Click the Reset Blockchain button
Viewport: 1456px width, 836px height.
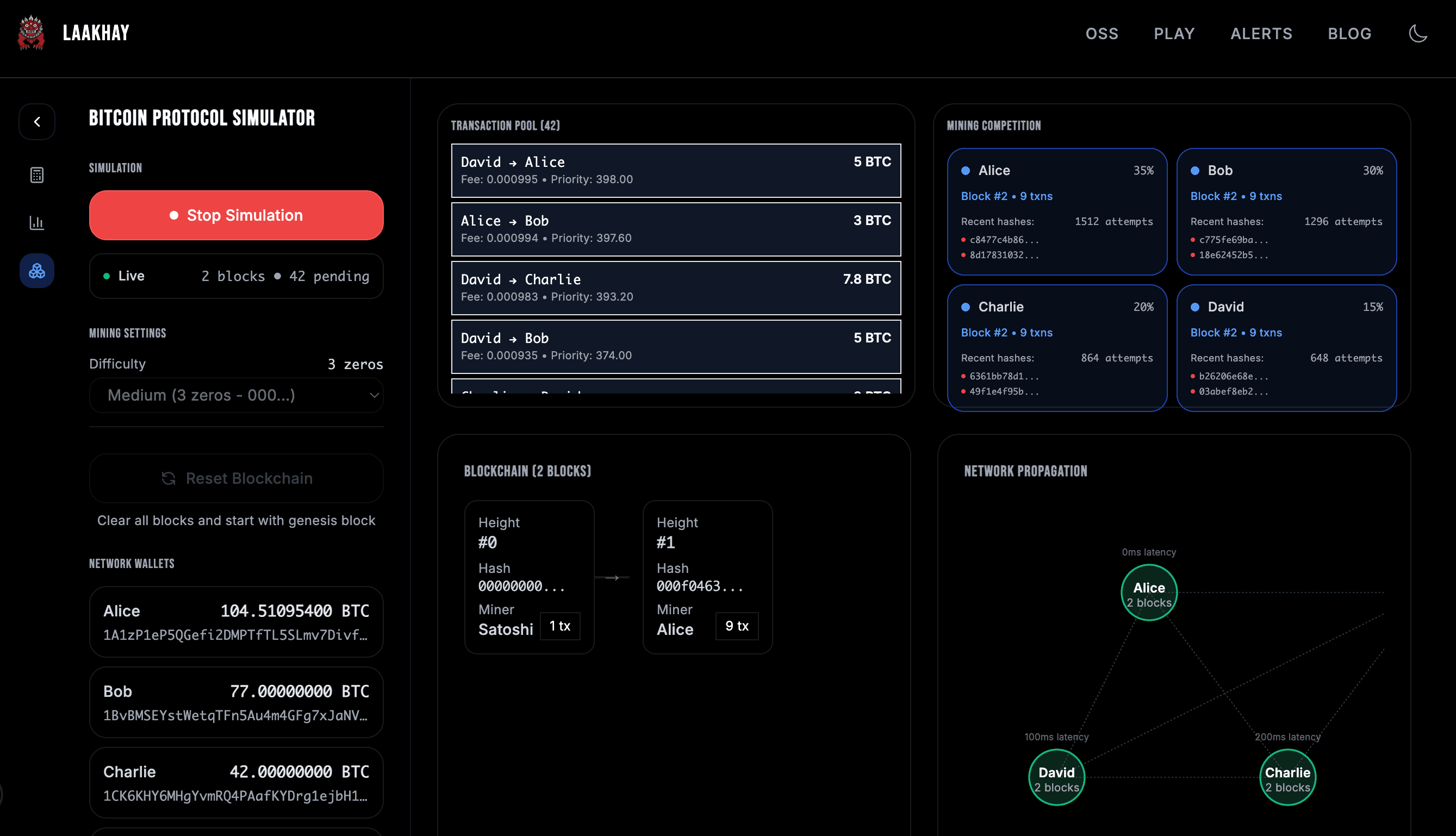coord(236,478)
